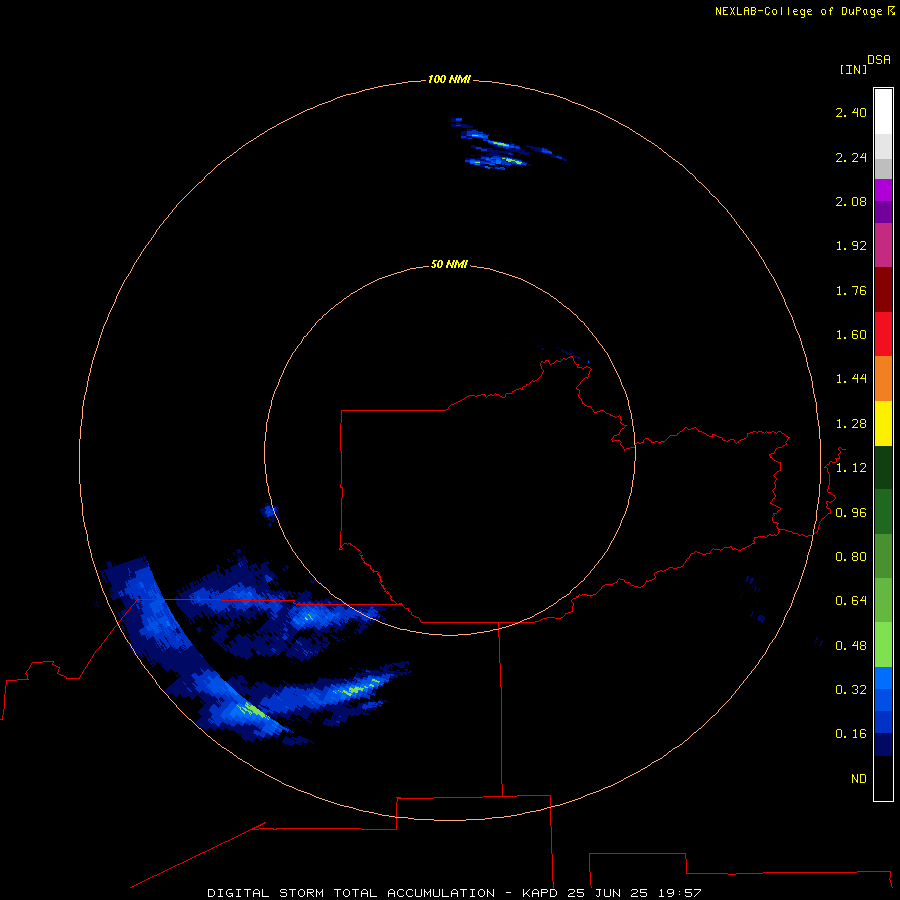Viewport: 900px width, 900px height.
Task: Click the dark navy legend swatch above ND
Action: (883, 744)
